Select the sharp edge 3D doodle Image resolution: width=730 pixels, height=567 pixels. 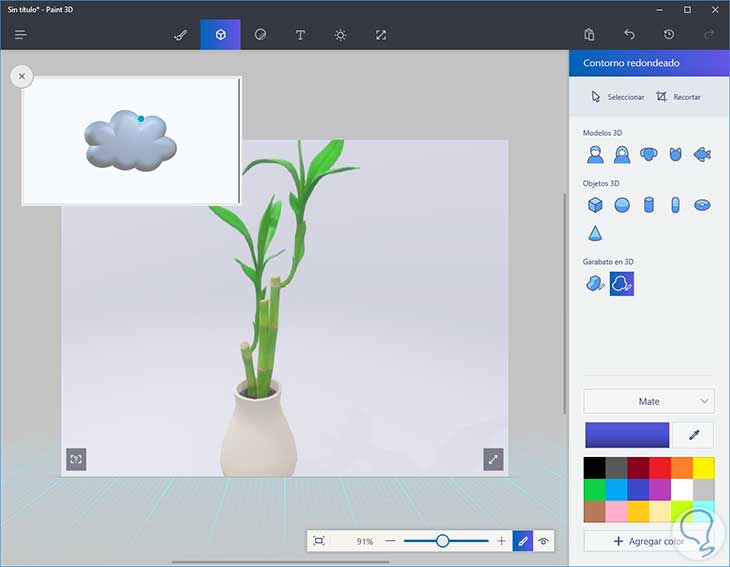coord(595,284)
